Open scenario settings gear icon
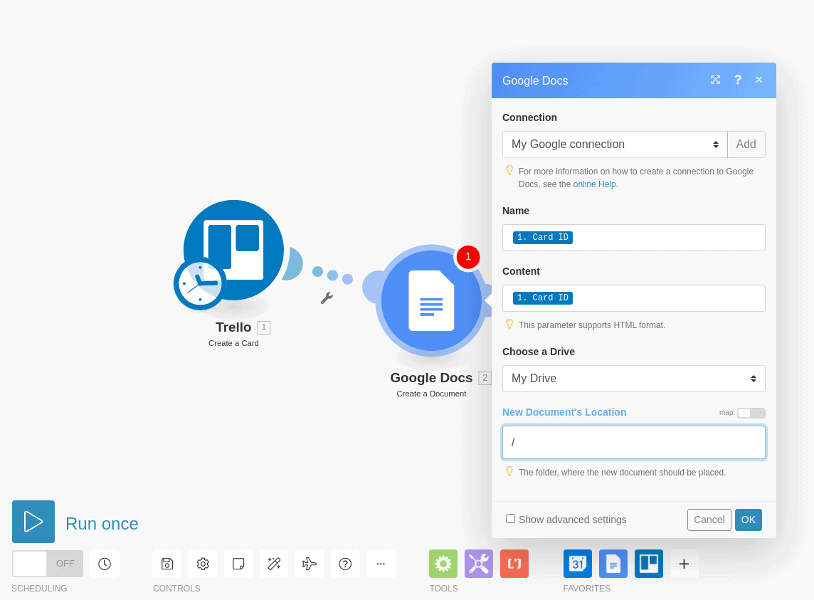The image size is (814, 600). coord(203,564)
